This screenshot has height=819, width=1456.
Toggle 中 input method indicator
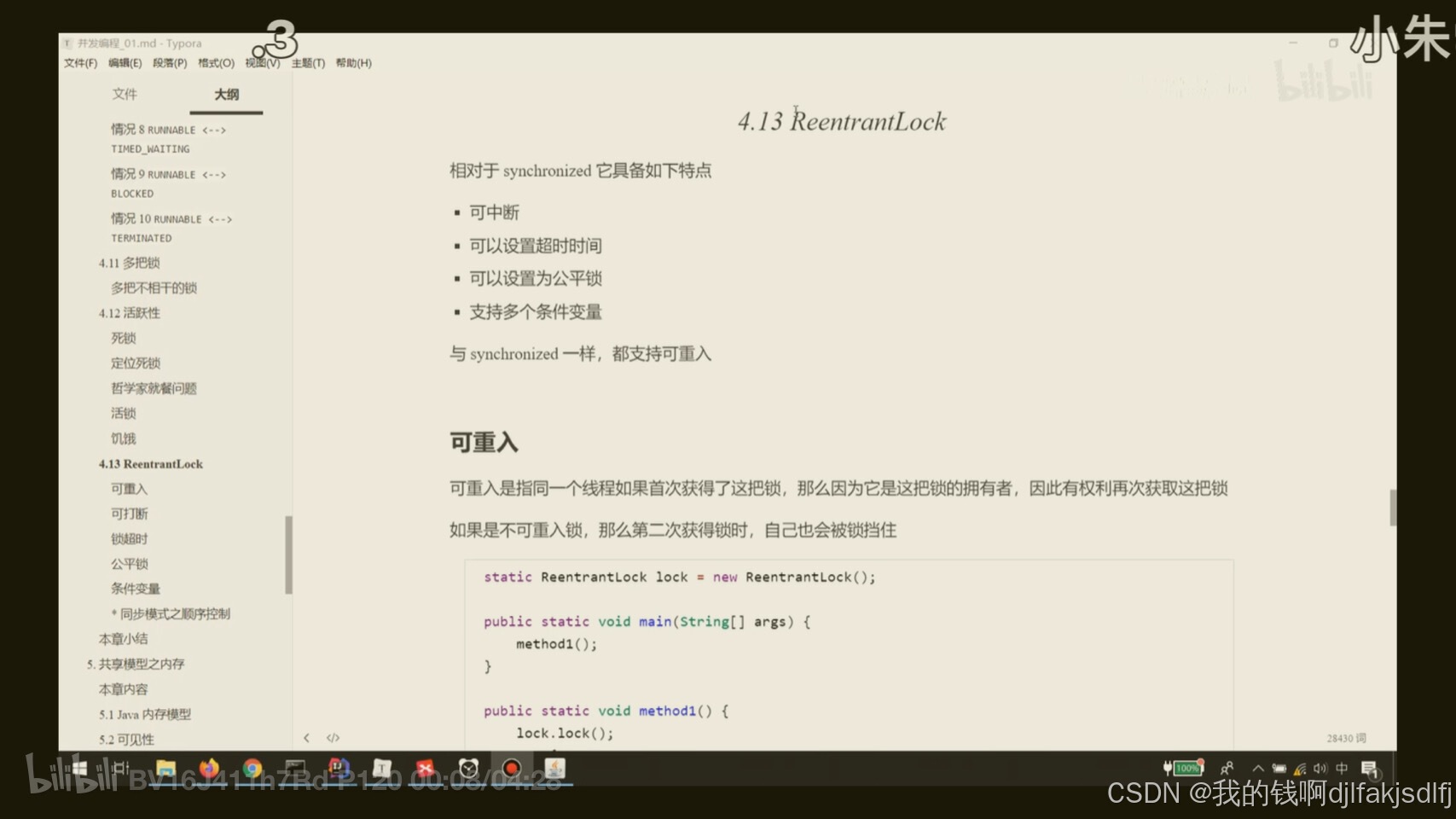(1342, 768)
